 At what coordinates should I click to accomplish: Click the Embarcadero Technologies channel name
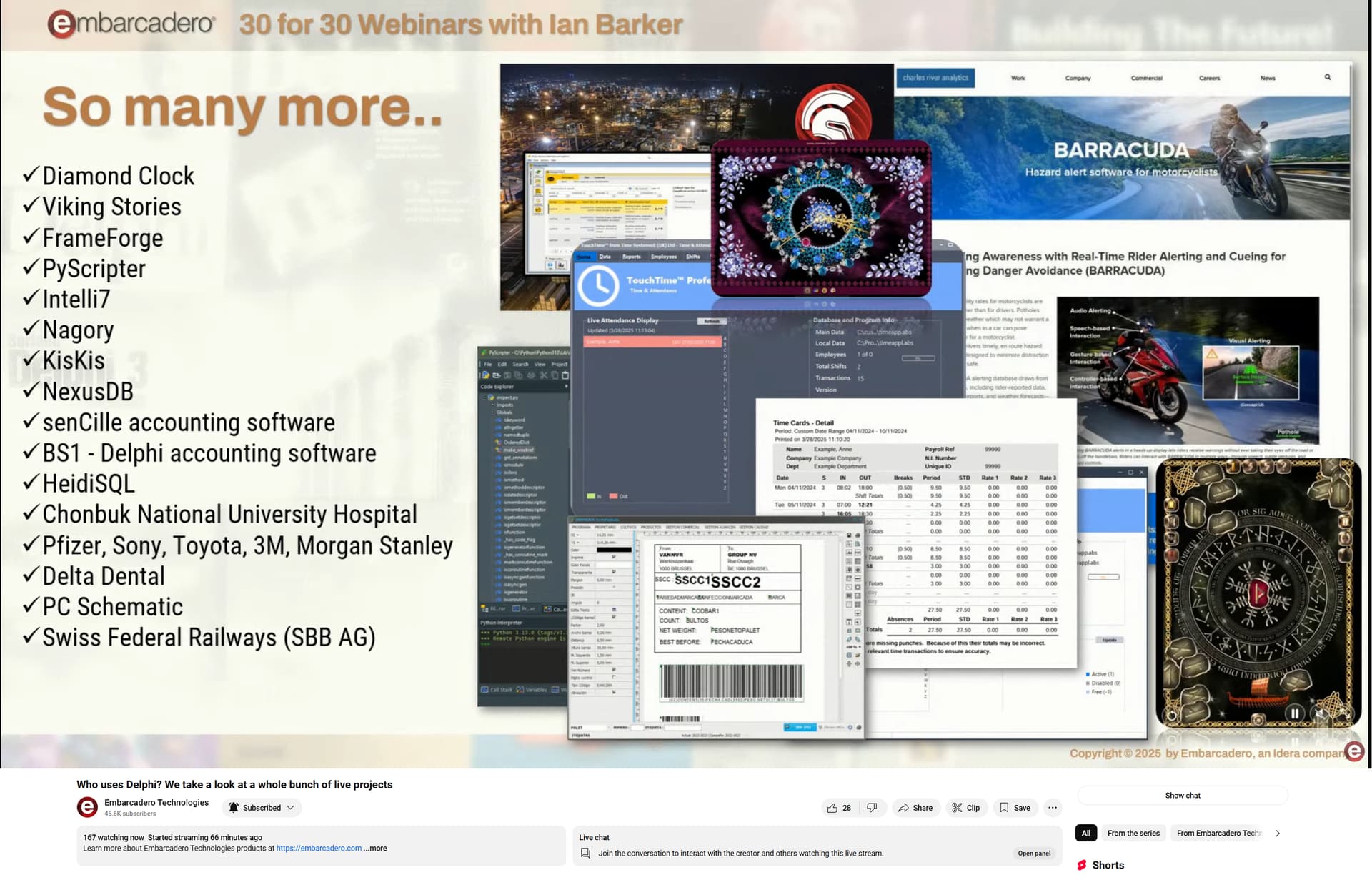[x=156, y=803]
